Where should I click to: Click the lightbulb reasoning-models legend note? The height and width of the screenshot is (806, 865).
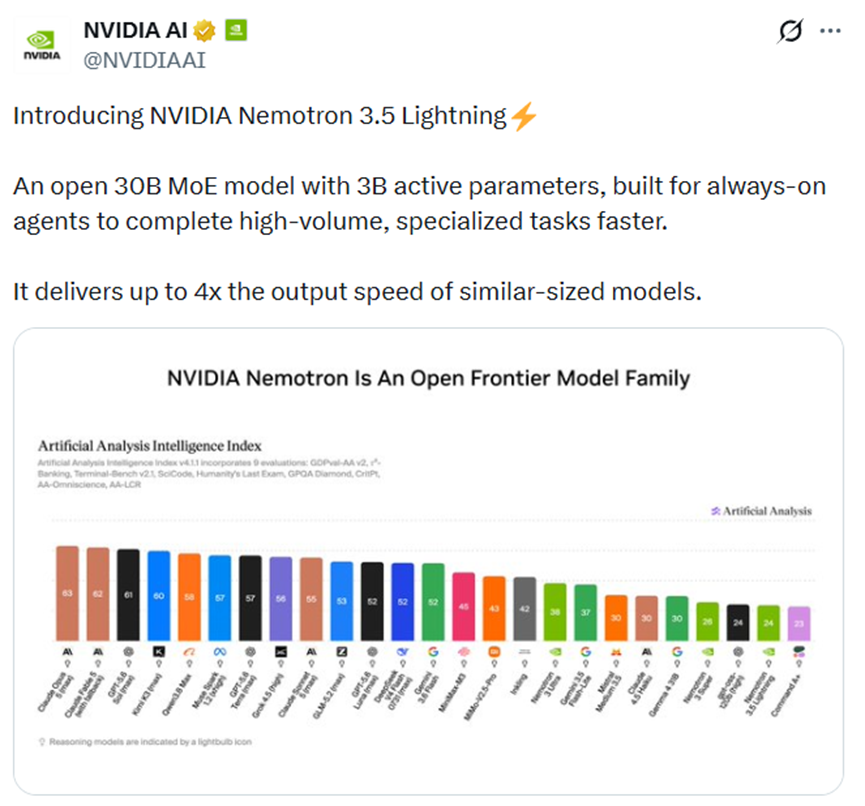145,741
